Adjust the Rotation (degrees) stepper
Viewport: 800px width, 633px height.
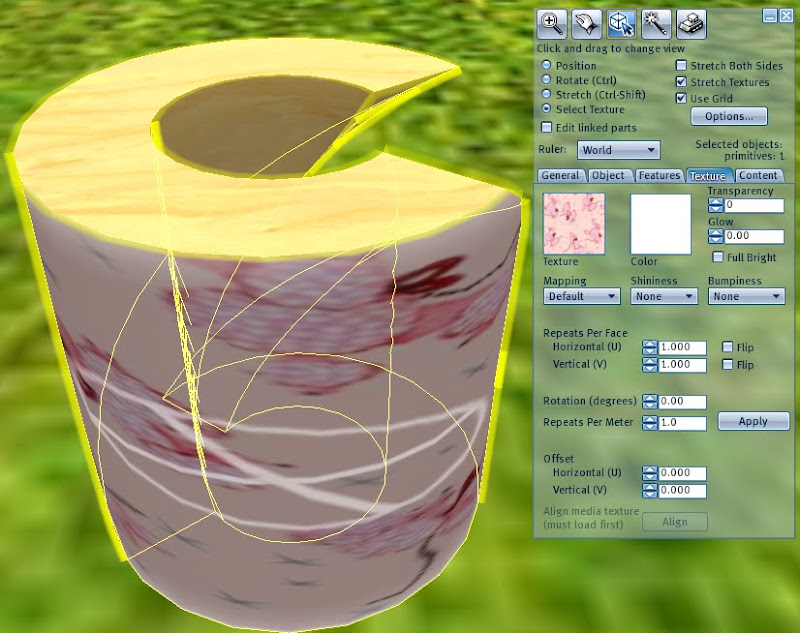(x=649, y=402)
